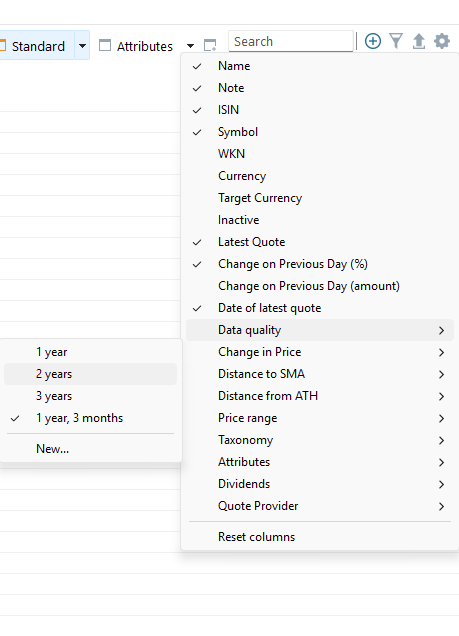Uncheck the Symbol column
Screen dimensions: 459x636
tap(320, 132)
